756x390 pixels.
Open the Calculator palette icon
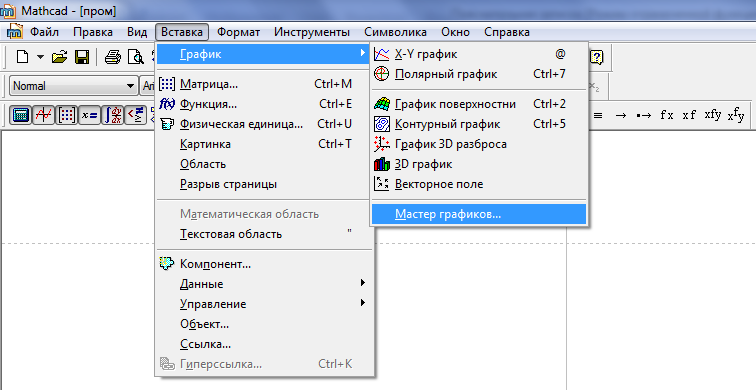[21, 115]
